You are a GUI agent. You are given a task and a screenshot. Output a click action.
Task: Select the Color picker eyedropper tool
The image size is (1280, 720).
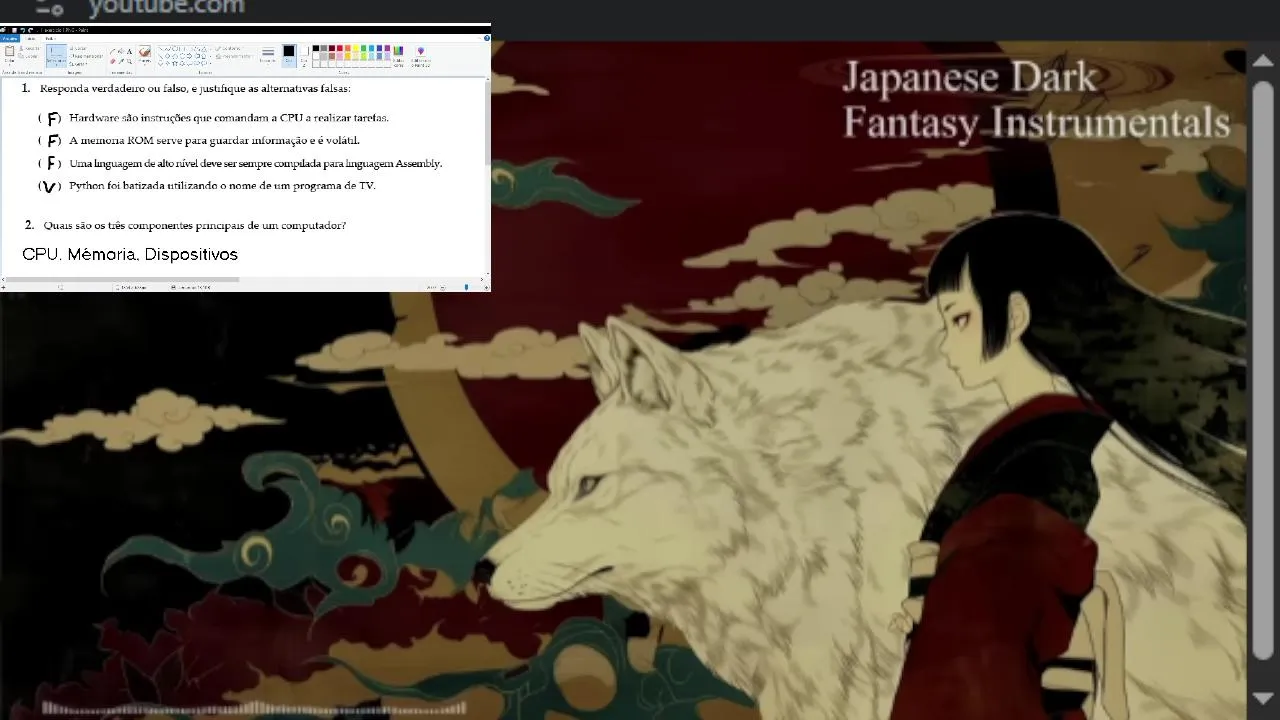tap(121, 61)
